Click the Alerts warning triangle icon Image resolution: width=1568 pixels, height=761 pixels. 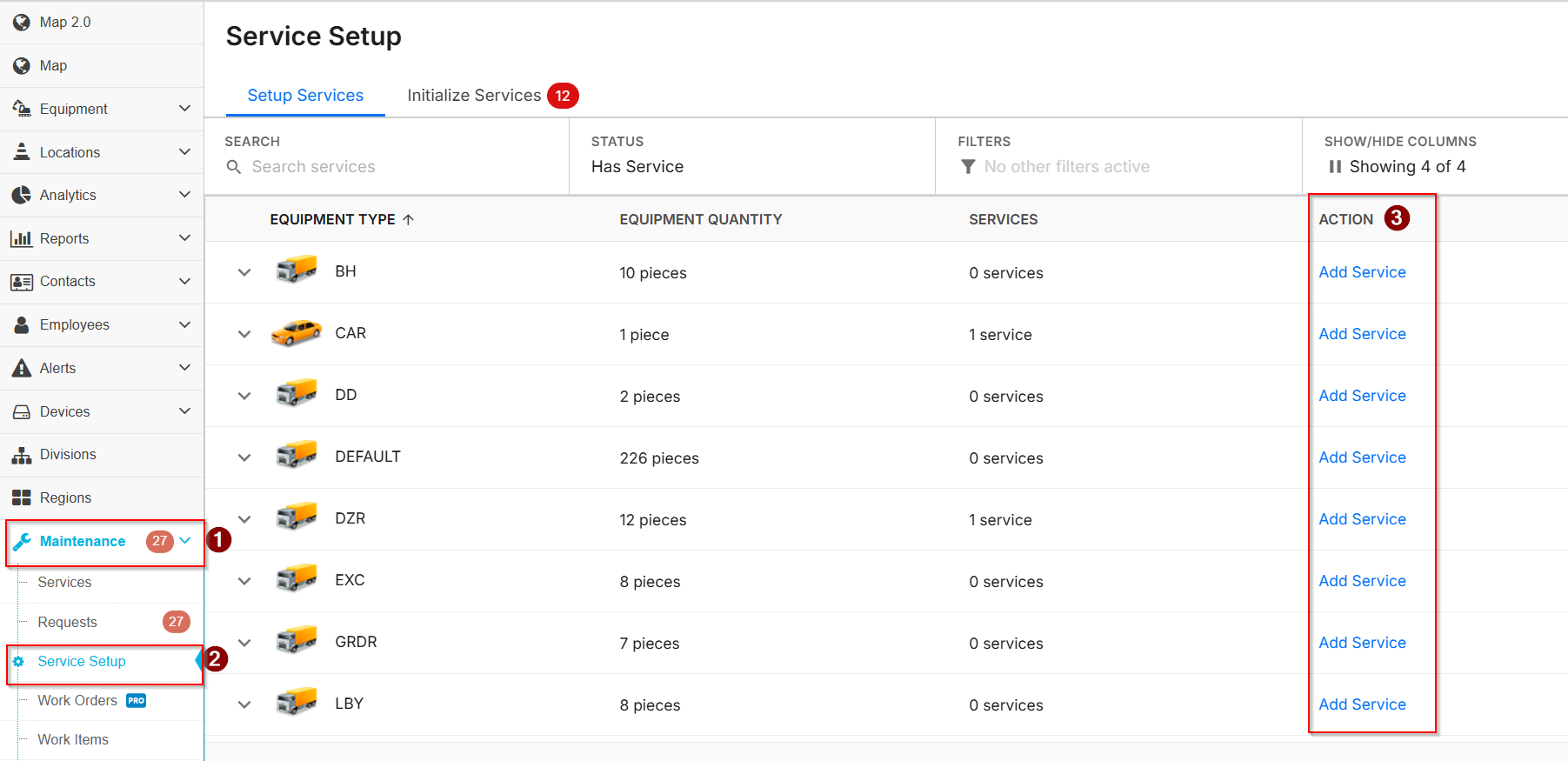pos(22,368)
